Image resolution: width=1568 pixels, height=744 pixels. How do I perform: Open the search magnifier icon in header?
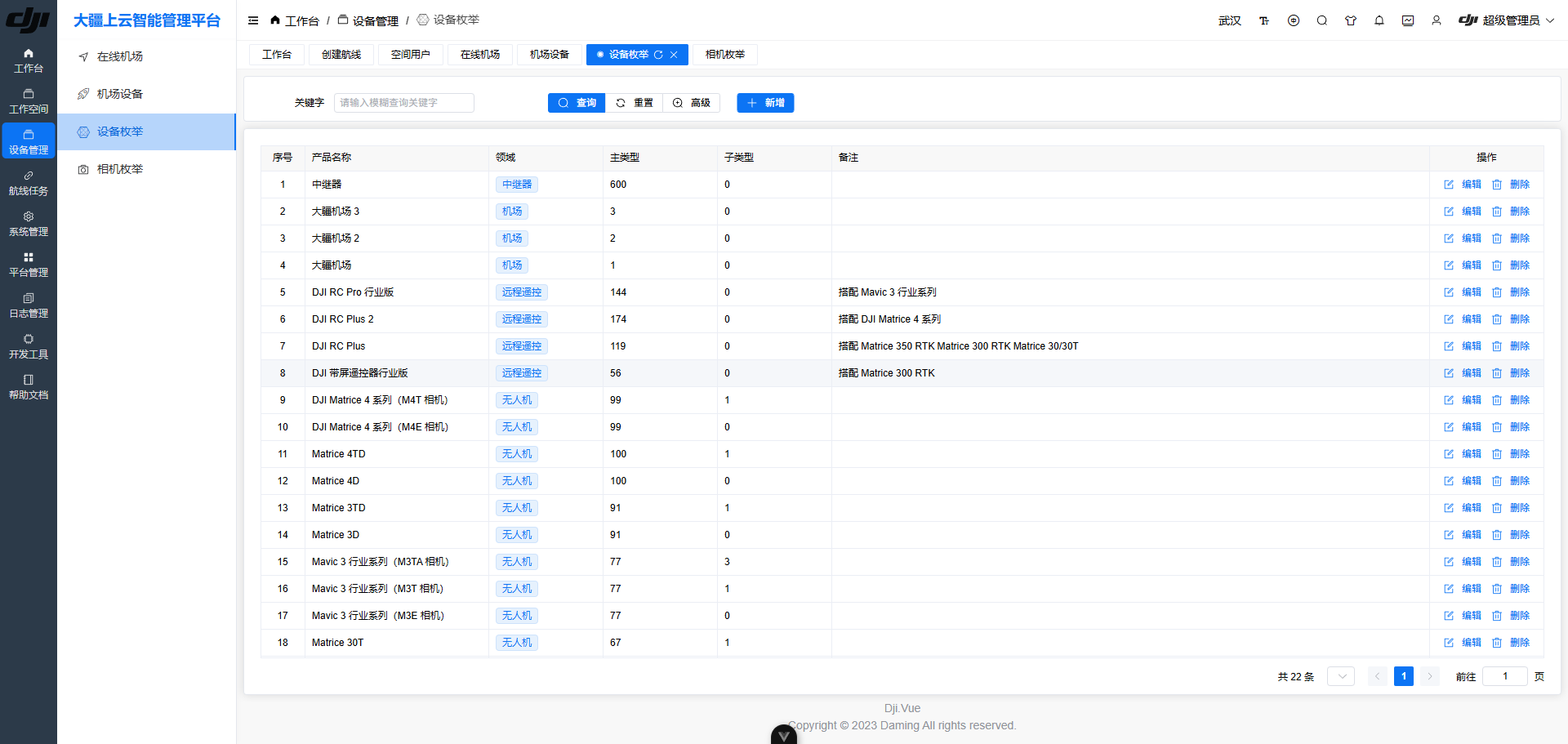pyautogui.click(x=1322, y=20)
